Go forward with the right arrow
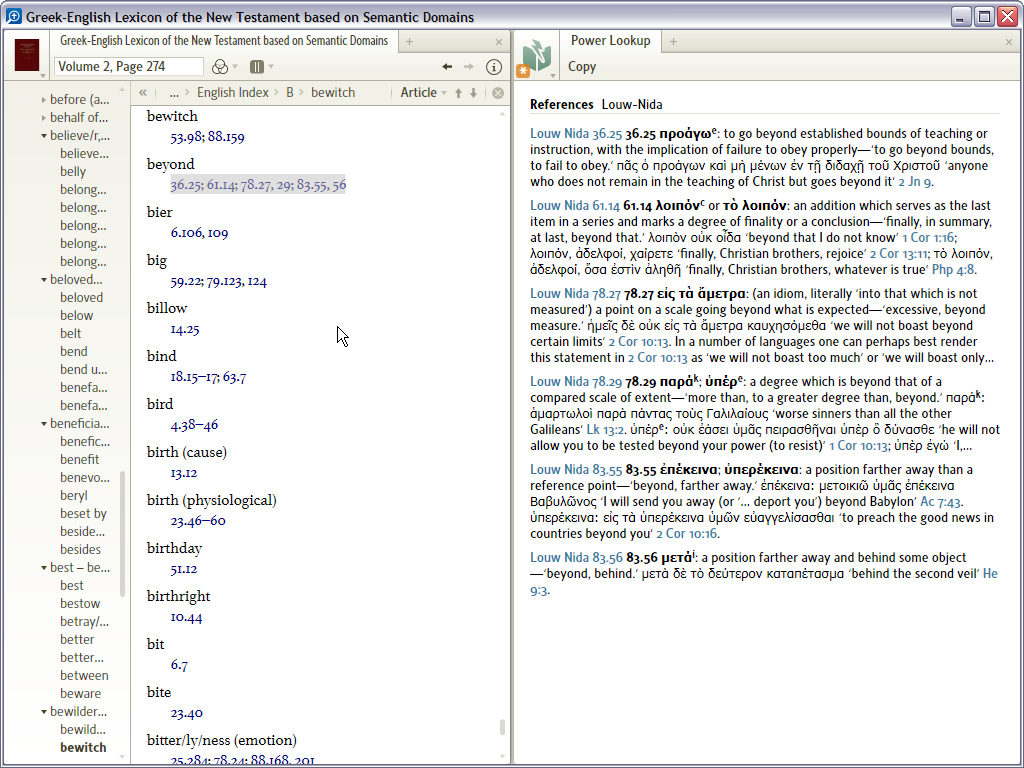 click(x=469, y=67)
